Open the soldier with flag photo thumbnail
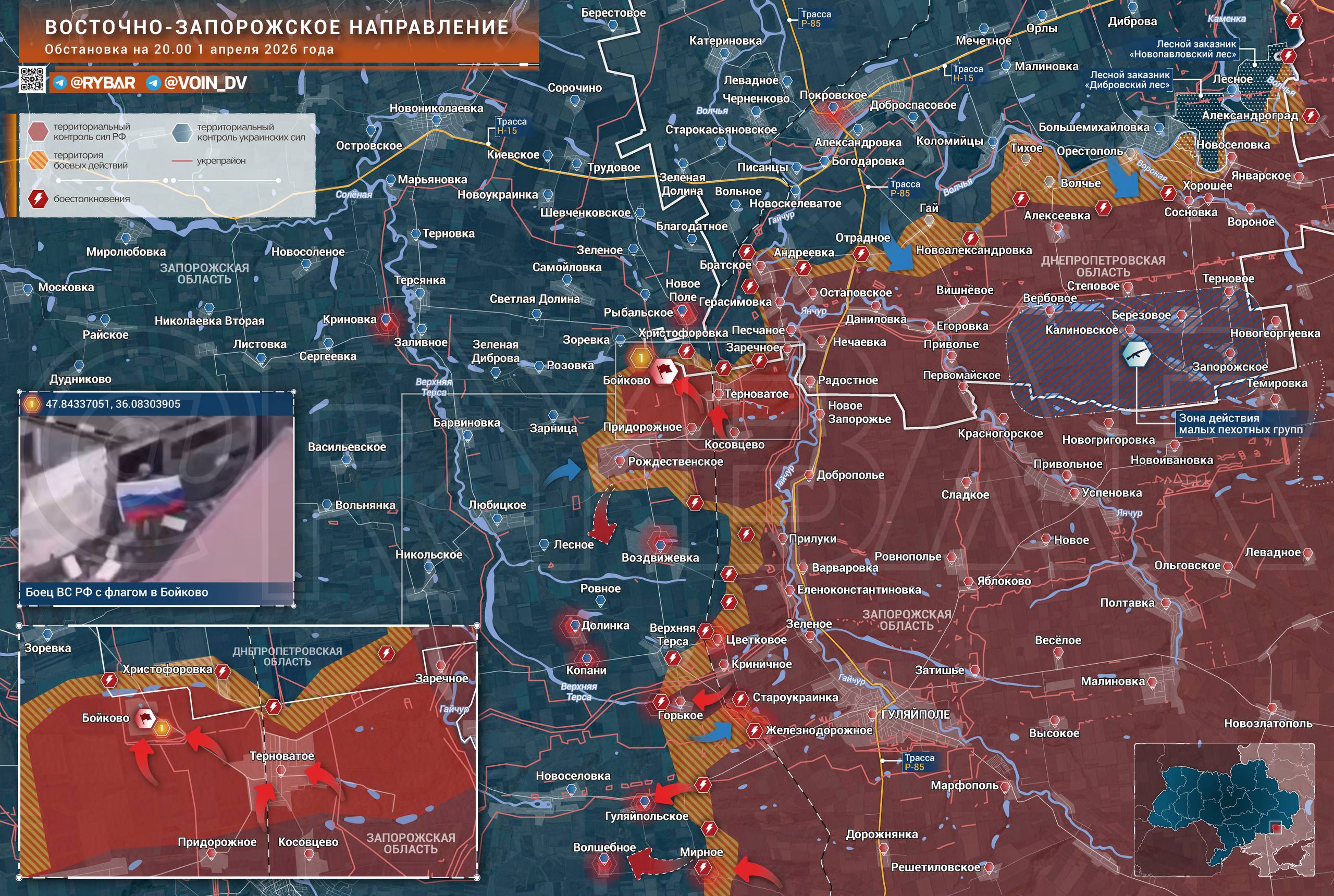The height and width of the screenshot is (896, 1334). 157,499
